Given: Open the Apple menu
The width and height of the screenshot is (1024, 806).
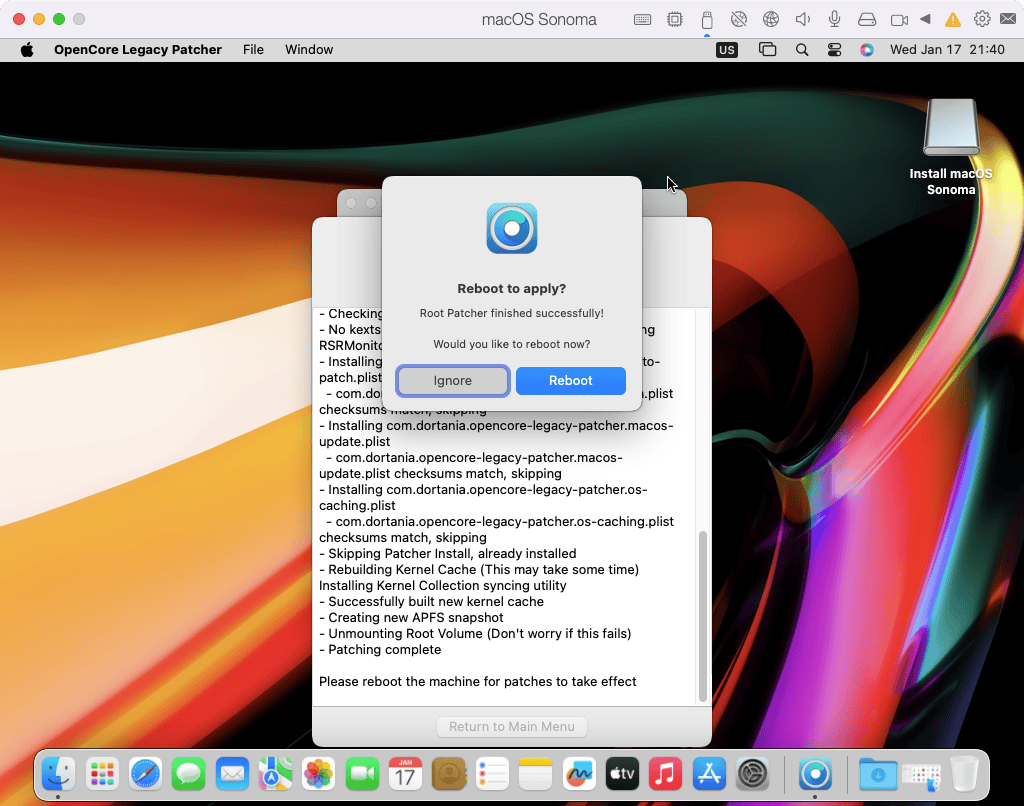Looking at the screenshot, I should pos(27,49).
